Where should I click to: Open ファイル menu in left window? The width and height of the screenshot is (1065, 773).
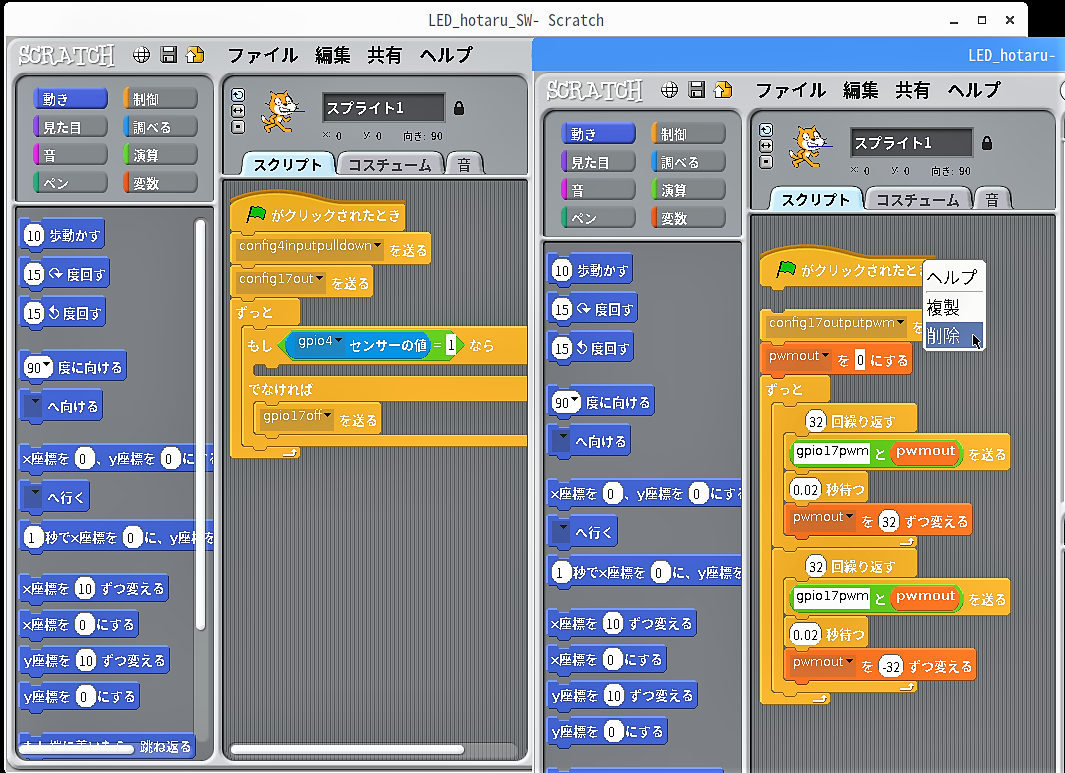[x=262, y=55]
